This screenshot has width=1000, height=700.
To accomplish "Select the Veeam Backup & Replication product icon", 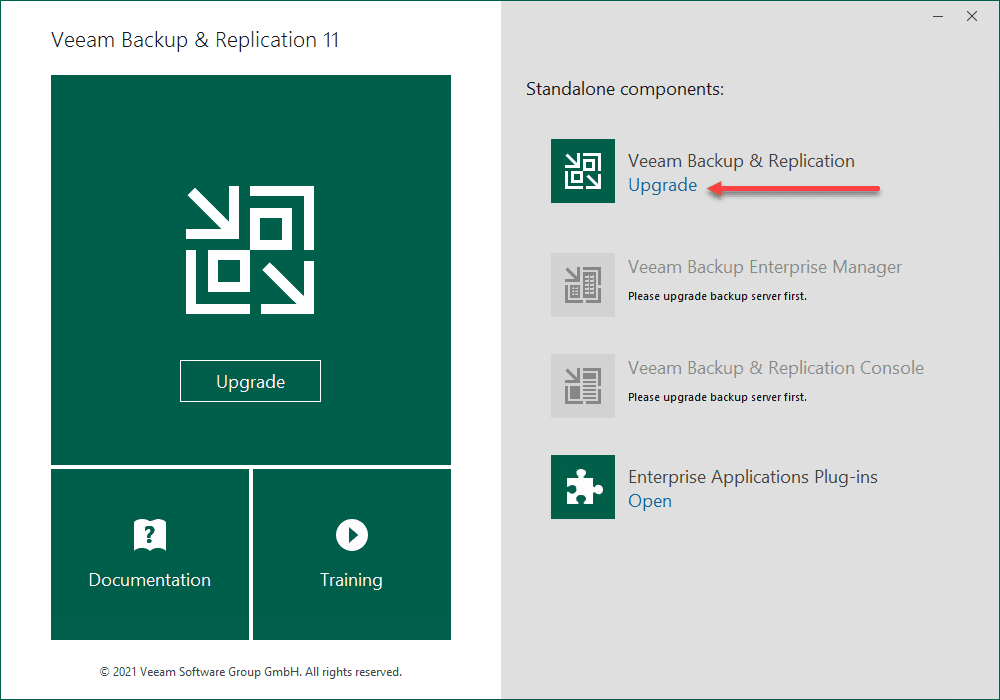I will pos(582,171).
